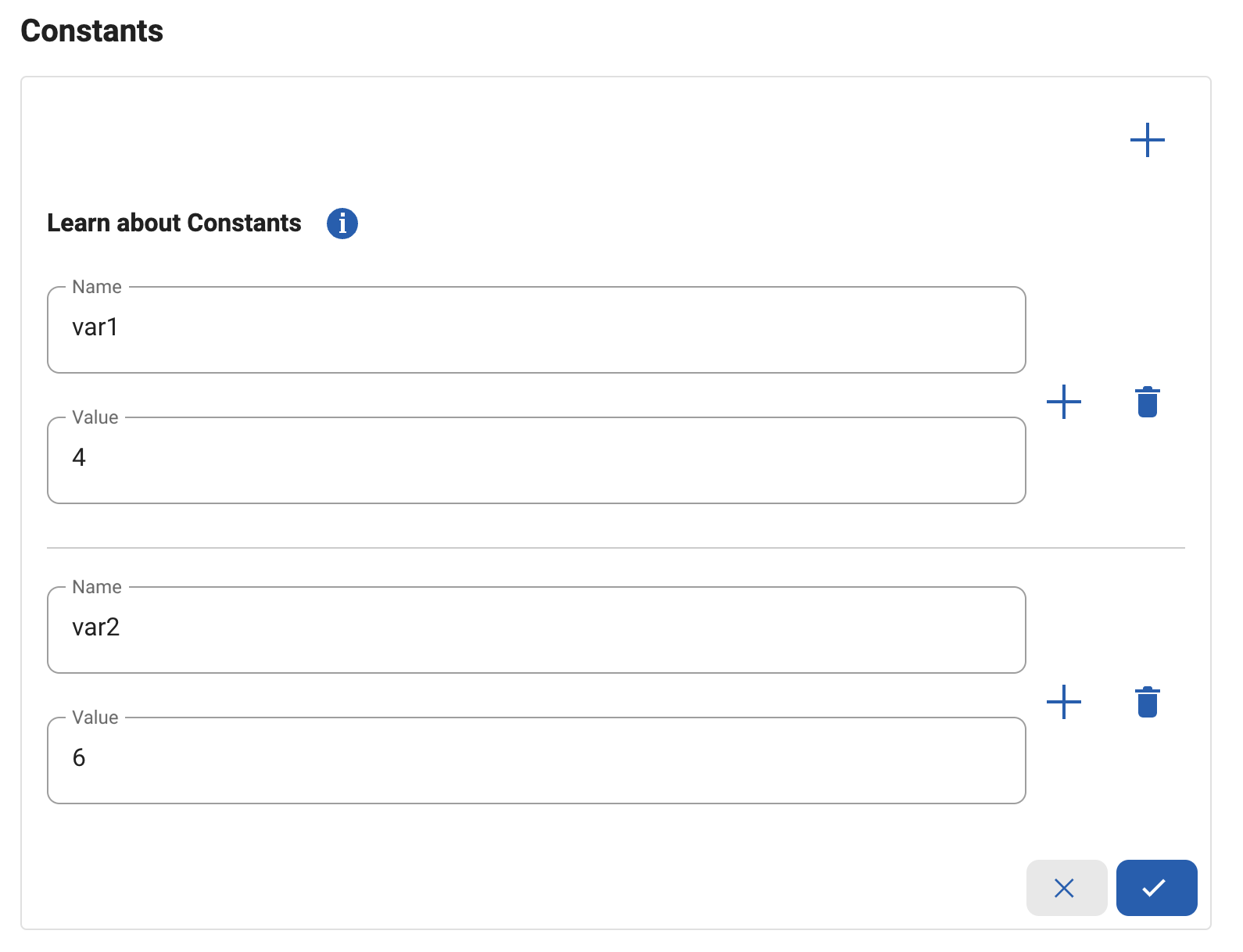Click the Name label above var2
1243x952 pixels.
click(x=97, y=587)
